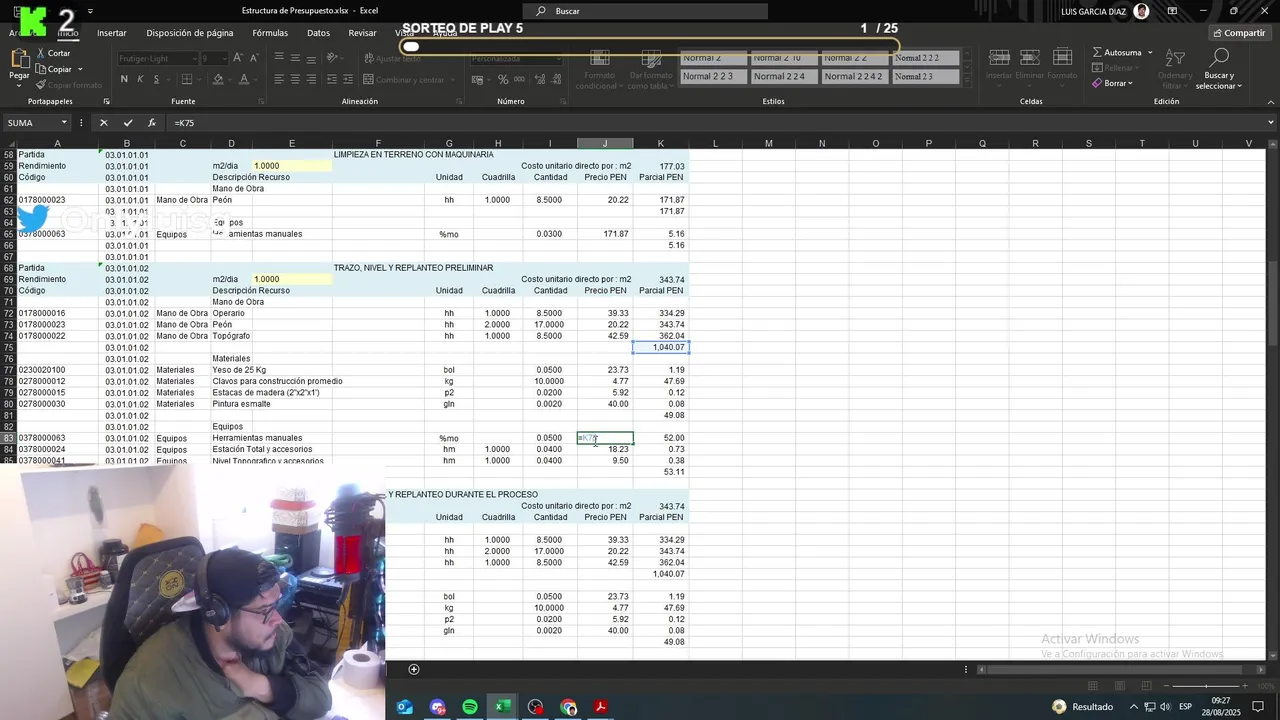Open the Insert Function fx dialog
This screenshot has width=1280, height=720.
pos(152,123)
